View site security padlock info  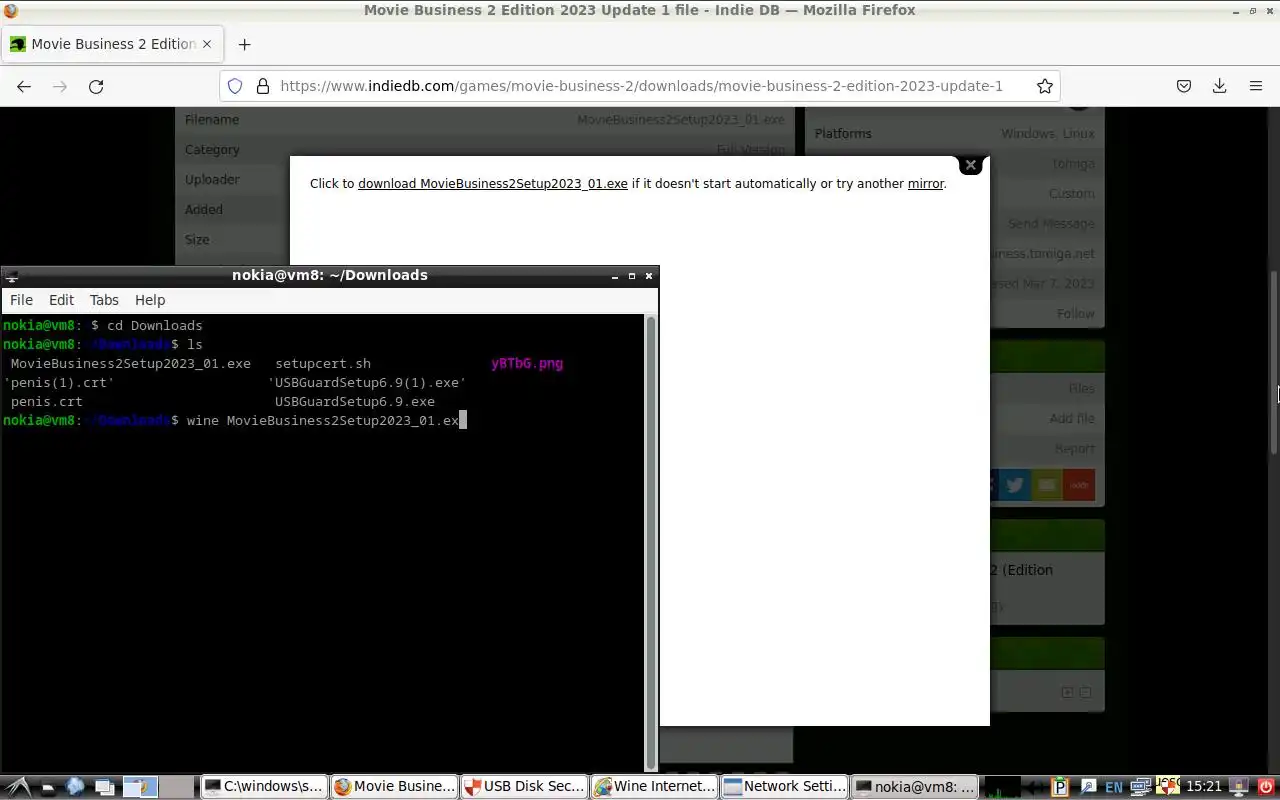point(263,86)
